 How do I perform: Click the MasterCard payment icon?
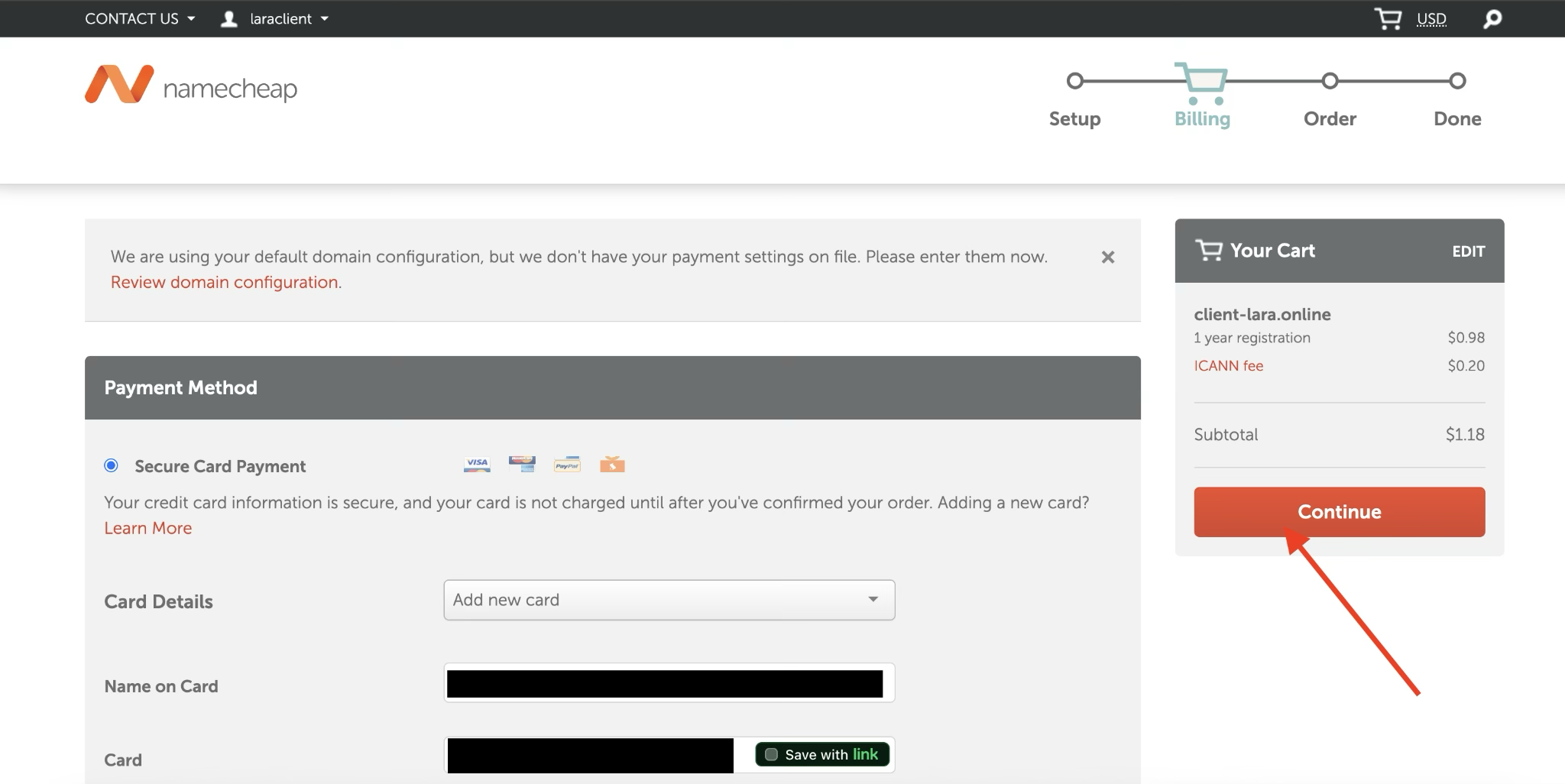pyautogui.click(x=522, y=464)
